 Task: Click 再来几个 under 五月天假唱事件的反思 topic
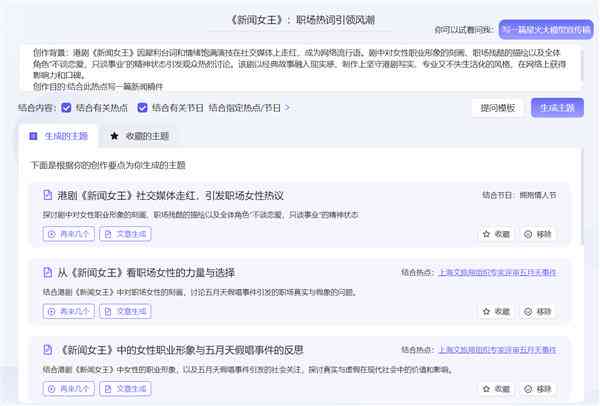[69, 388]
